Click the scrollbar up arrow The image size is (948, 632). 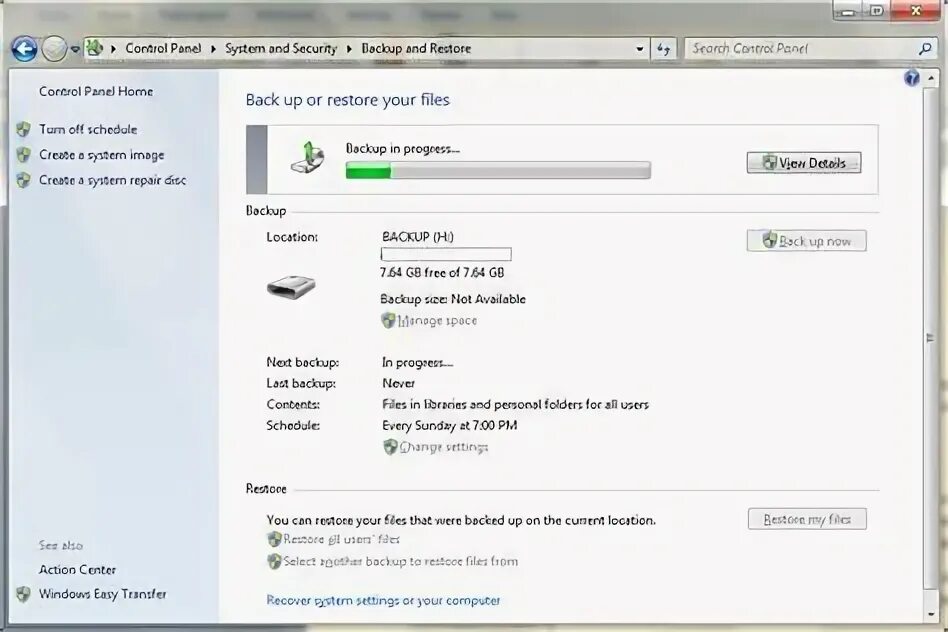pos(931,79)
